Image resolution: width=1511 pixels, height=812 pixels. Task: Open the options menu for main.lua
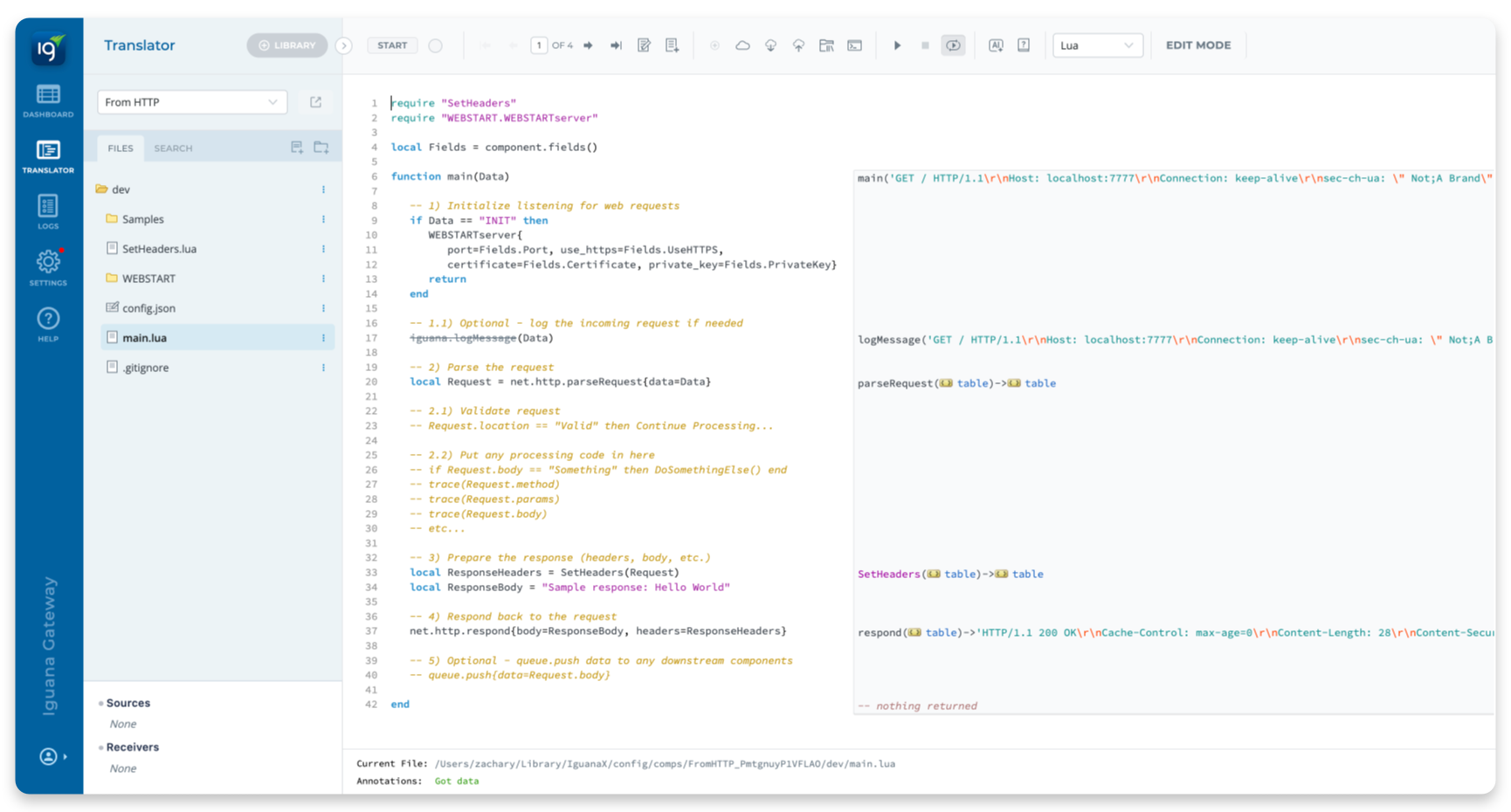click(x=324, y=338)
